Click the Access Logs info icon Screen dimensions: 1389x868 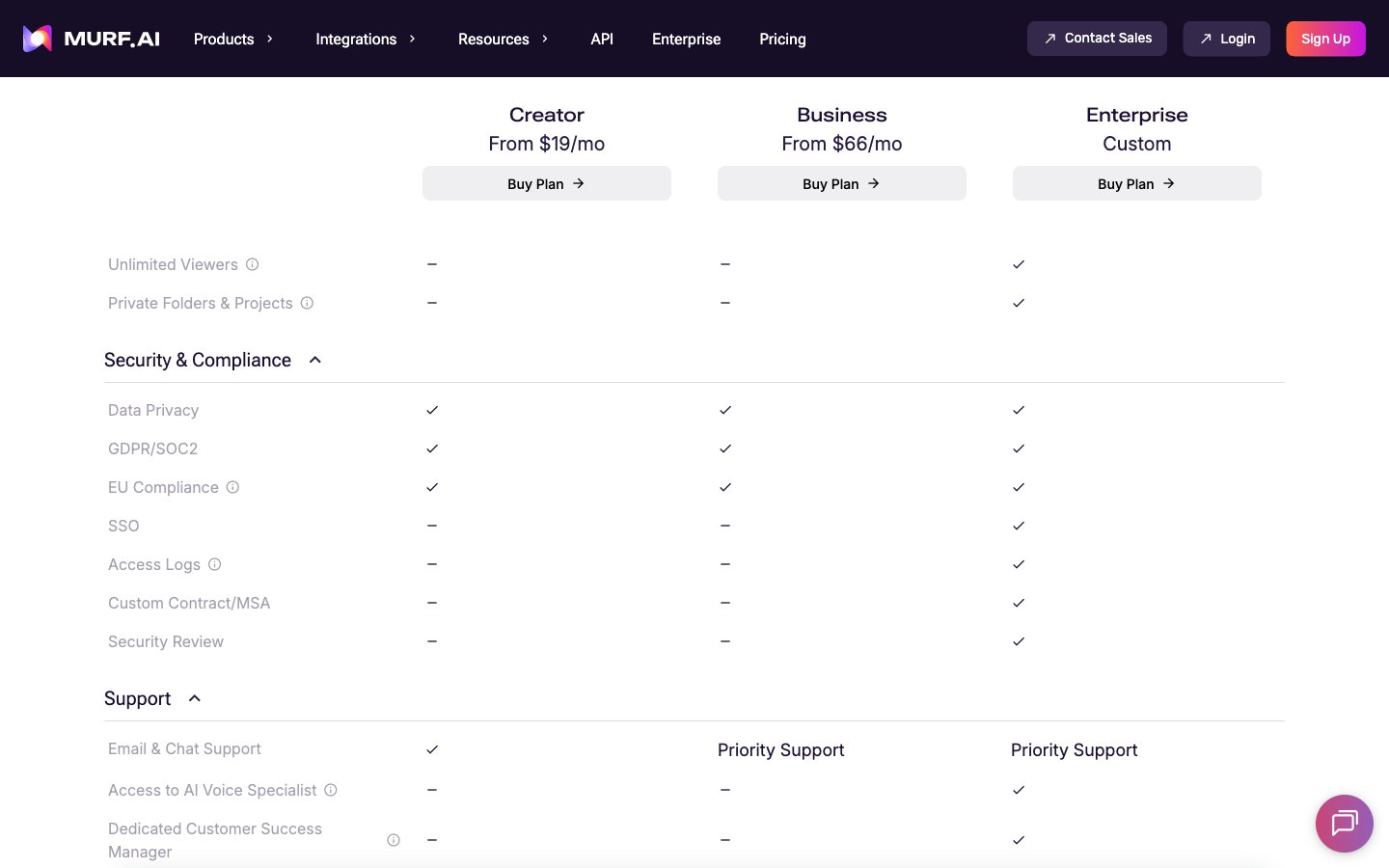pos(215,564)
